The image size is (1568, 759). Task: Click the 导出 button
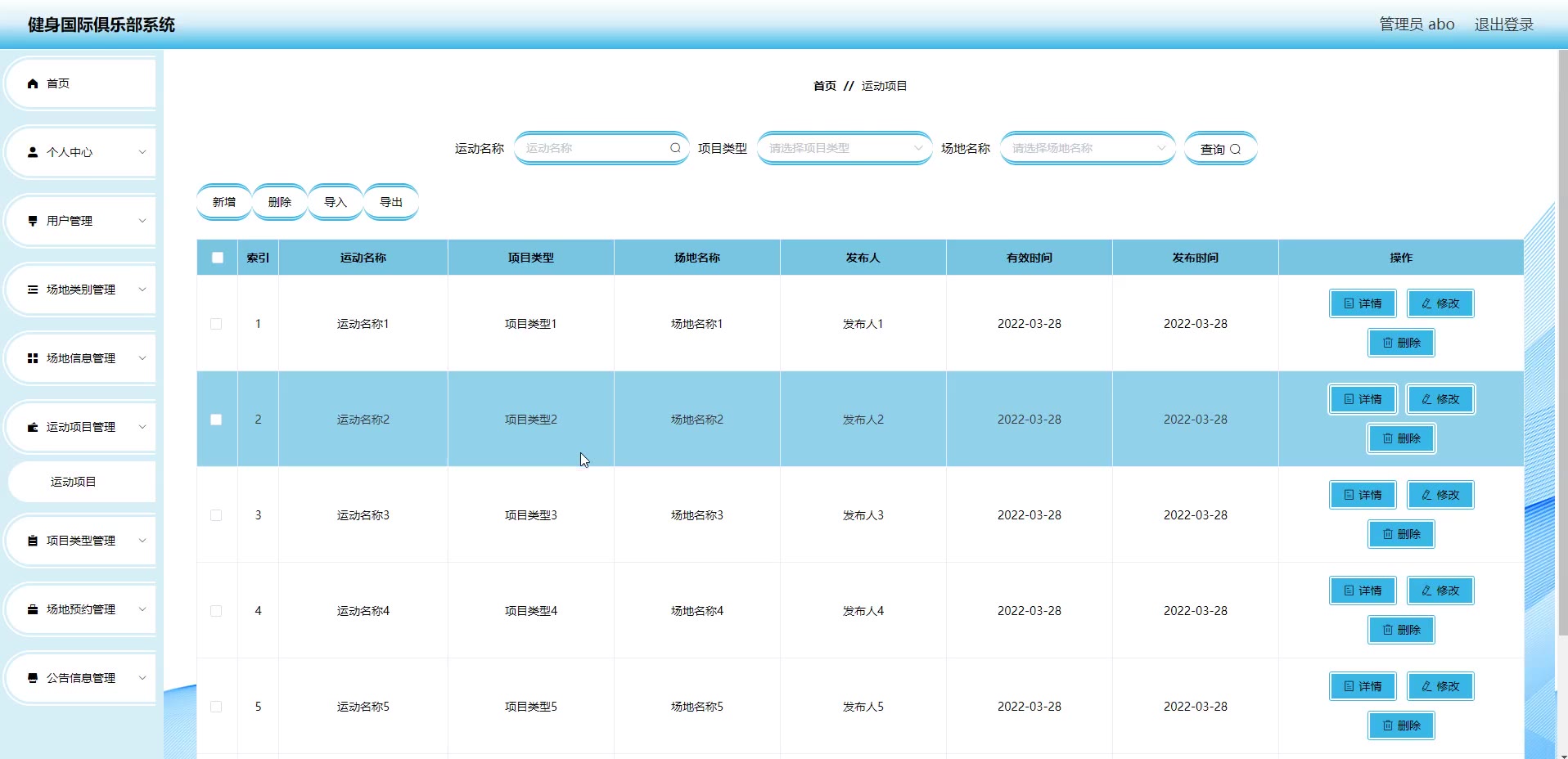(x=391, y=202)
